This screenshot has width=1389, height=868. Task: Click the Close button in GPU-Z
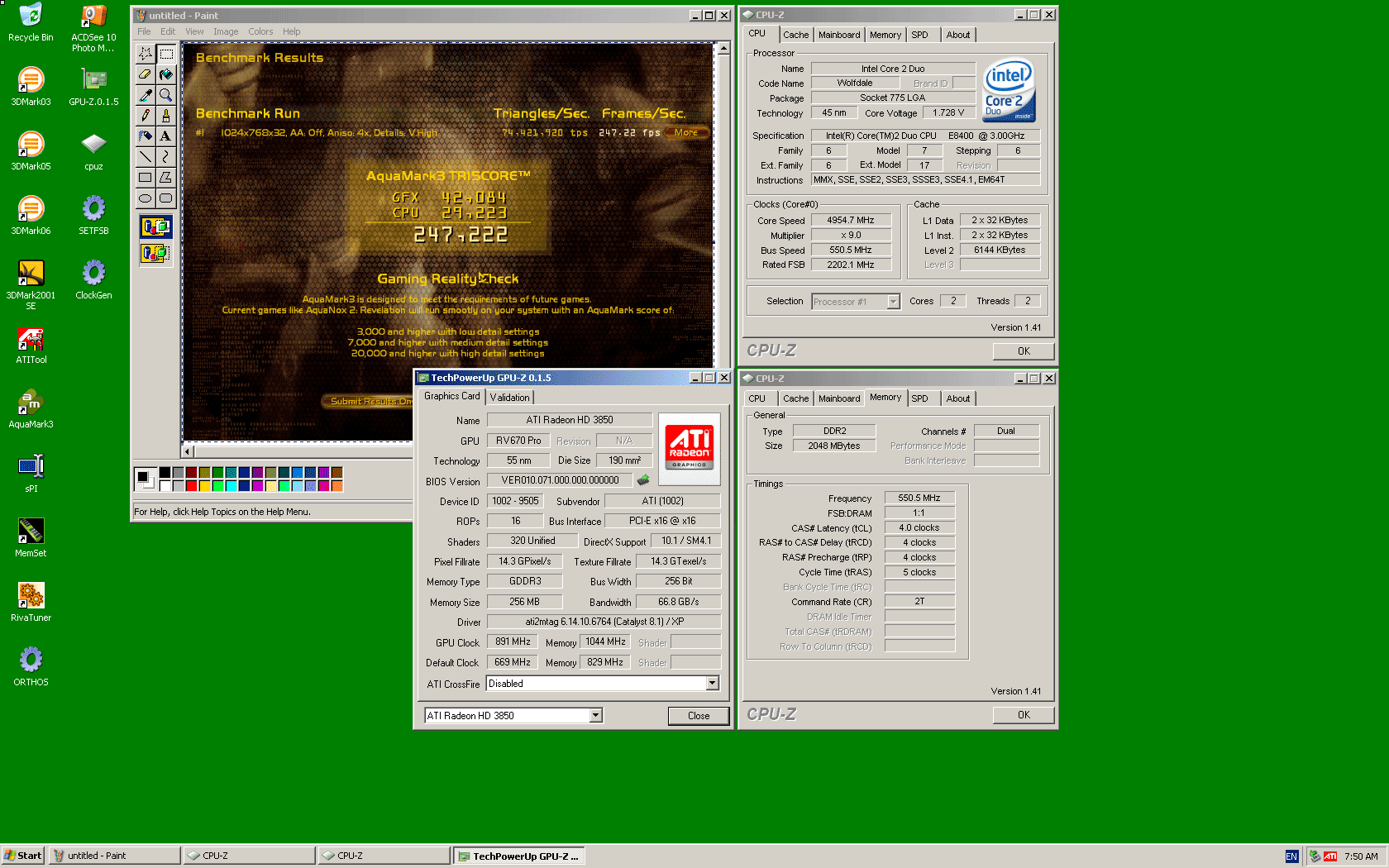698,716
